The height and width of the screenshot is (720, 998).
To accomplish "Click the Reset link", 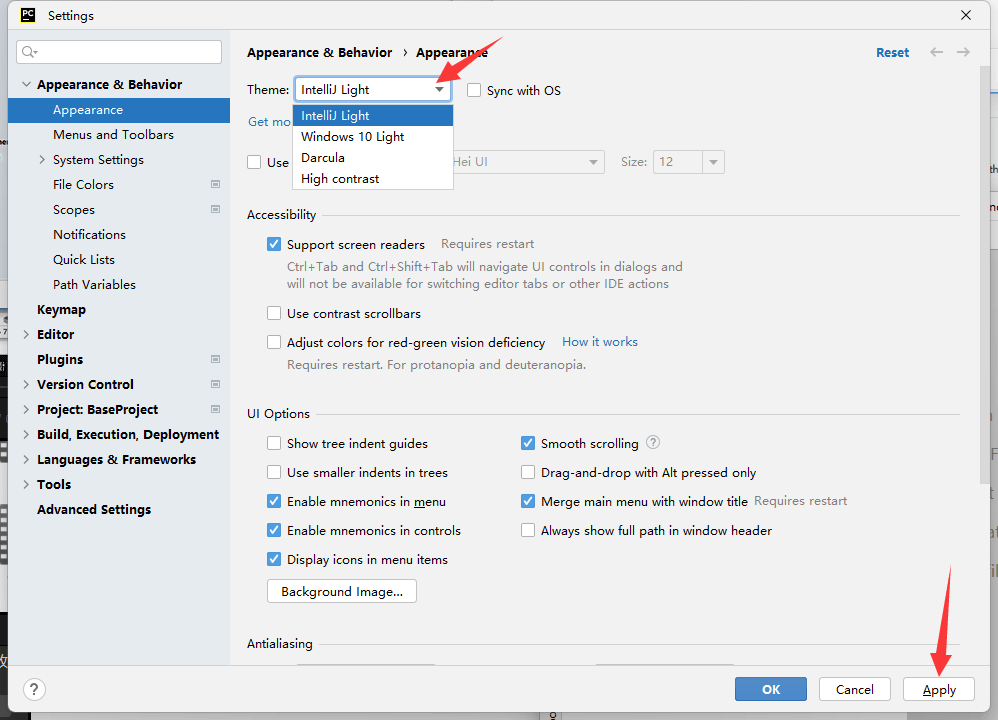I will (x=892, y=52).
